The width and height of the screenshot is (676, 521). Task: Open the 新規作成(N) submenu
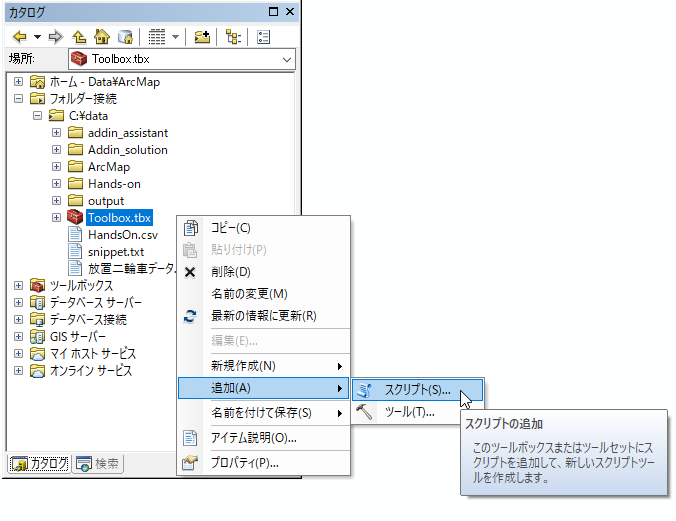click(263, 366)
